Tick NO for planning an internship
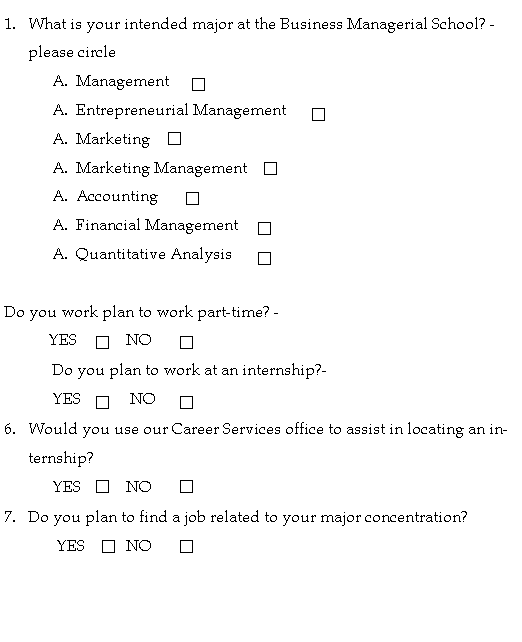522x642 pixels. [186, 402]
